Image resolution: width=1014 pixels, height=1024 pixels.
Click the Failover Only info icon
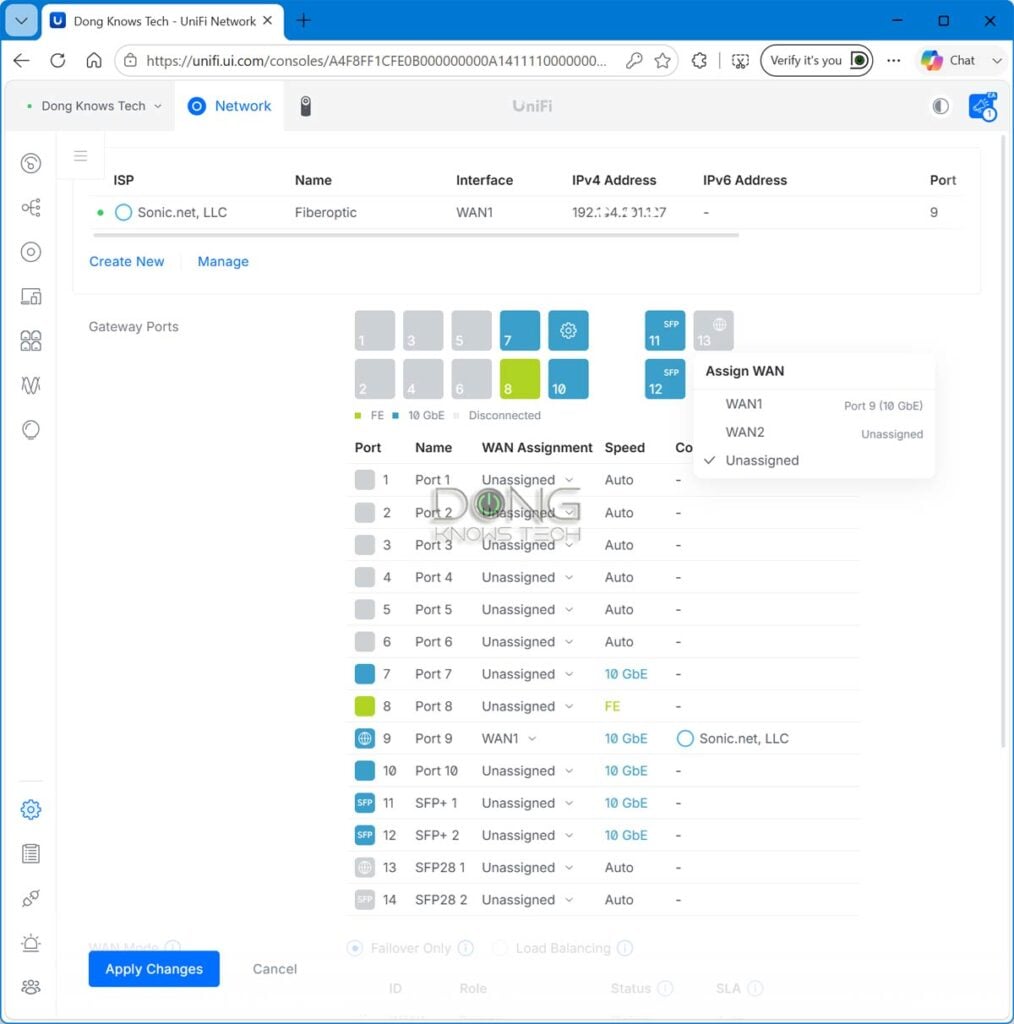pos(466,948)
